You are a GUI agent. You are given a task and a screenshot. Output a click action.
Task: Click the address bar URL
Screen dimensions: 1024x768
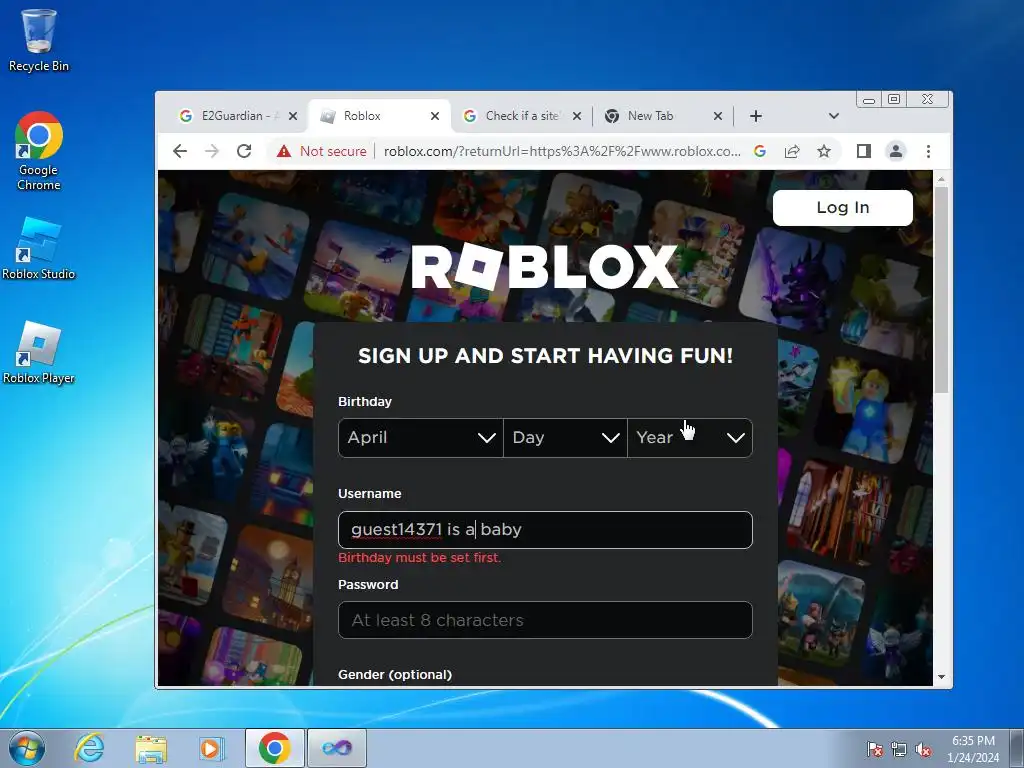[562, 152]
